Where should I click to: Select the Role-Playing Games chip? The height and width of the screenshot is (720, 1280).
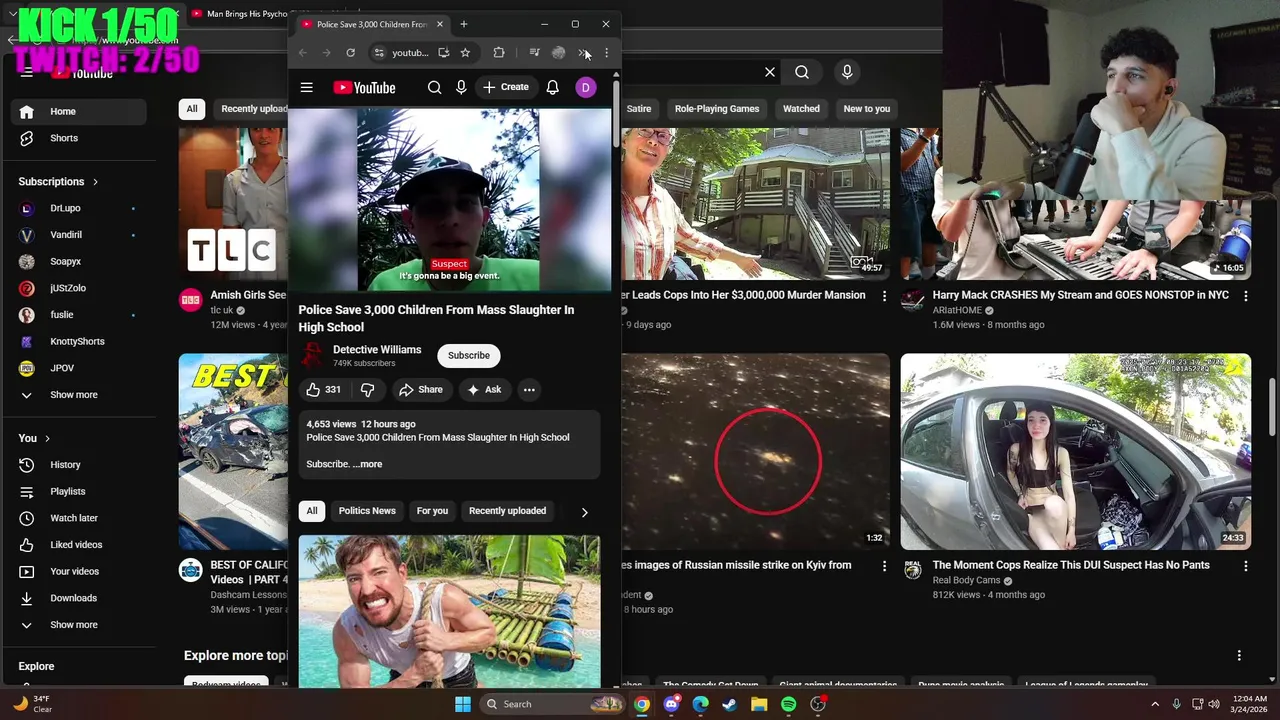click(x=717, y=109)
